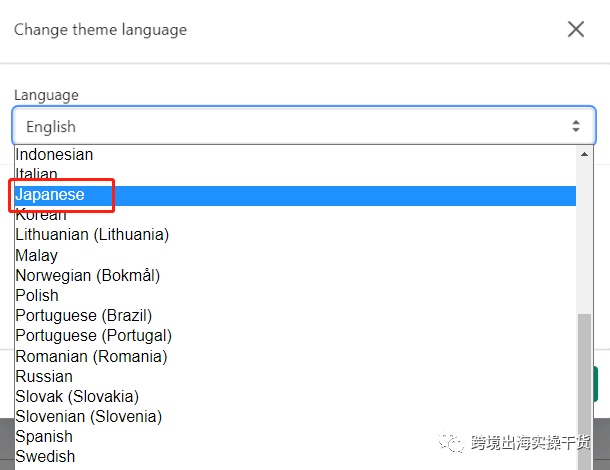
Task: Select Malay as theme language
Action: pyautogui.click(x=295, y=255)
